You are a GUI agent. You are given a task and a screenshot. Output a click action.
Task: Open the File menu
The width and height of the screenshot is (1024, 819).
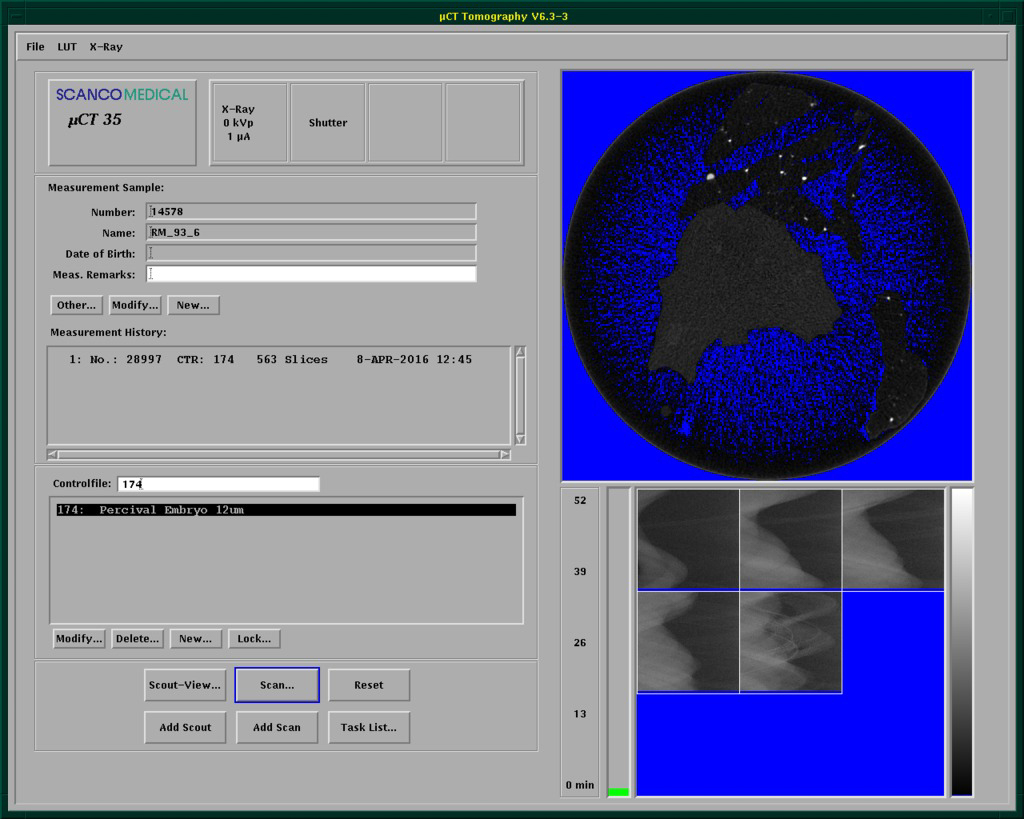point(35,47)
